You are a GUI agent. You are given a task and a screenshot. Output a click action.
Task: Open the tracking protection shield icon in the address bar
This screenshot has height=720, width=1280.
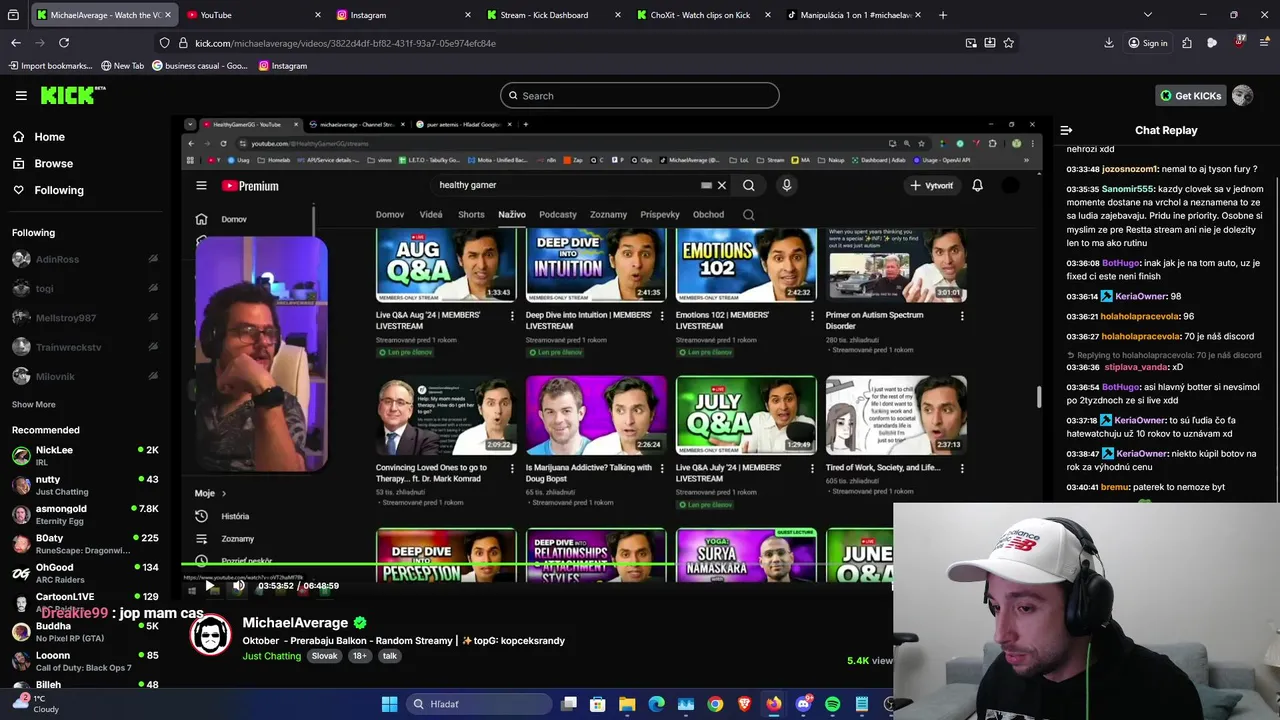coord(165,43)
